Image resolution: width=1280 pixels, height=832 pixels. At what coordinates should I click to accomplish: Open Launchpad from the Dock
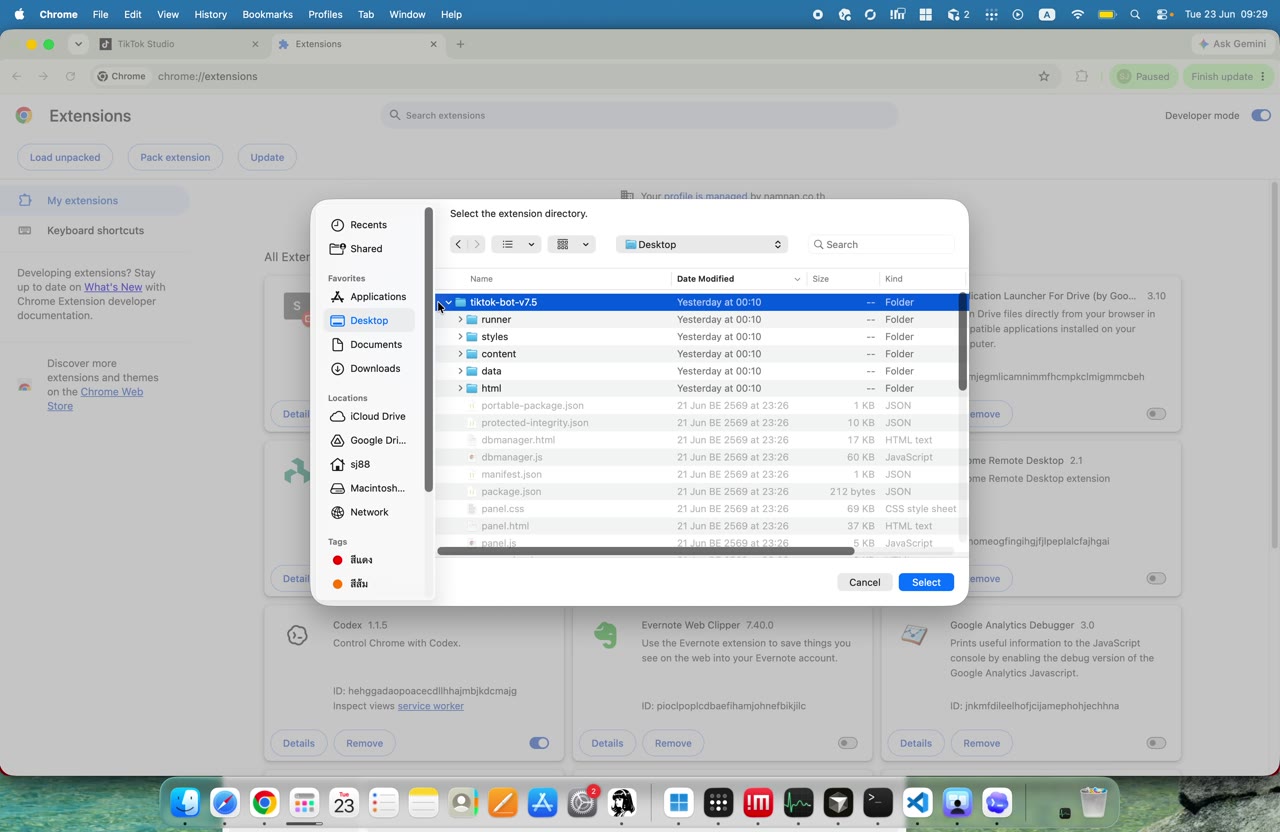point(304,802)
